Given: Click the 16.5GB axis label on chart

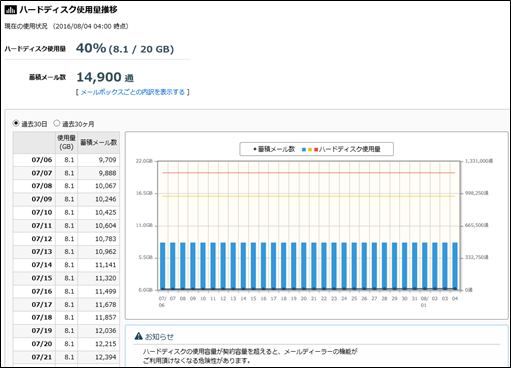Looking at the screenshot, I should [144, 193].
